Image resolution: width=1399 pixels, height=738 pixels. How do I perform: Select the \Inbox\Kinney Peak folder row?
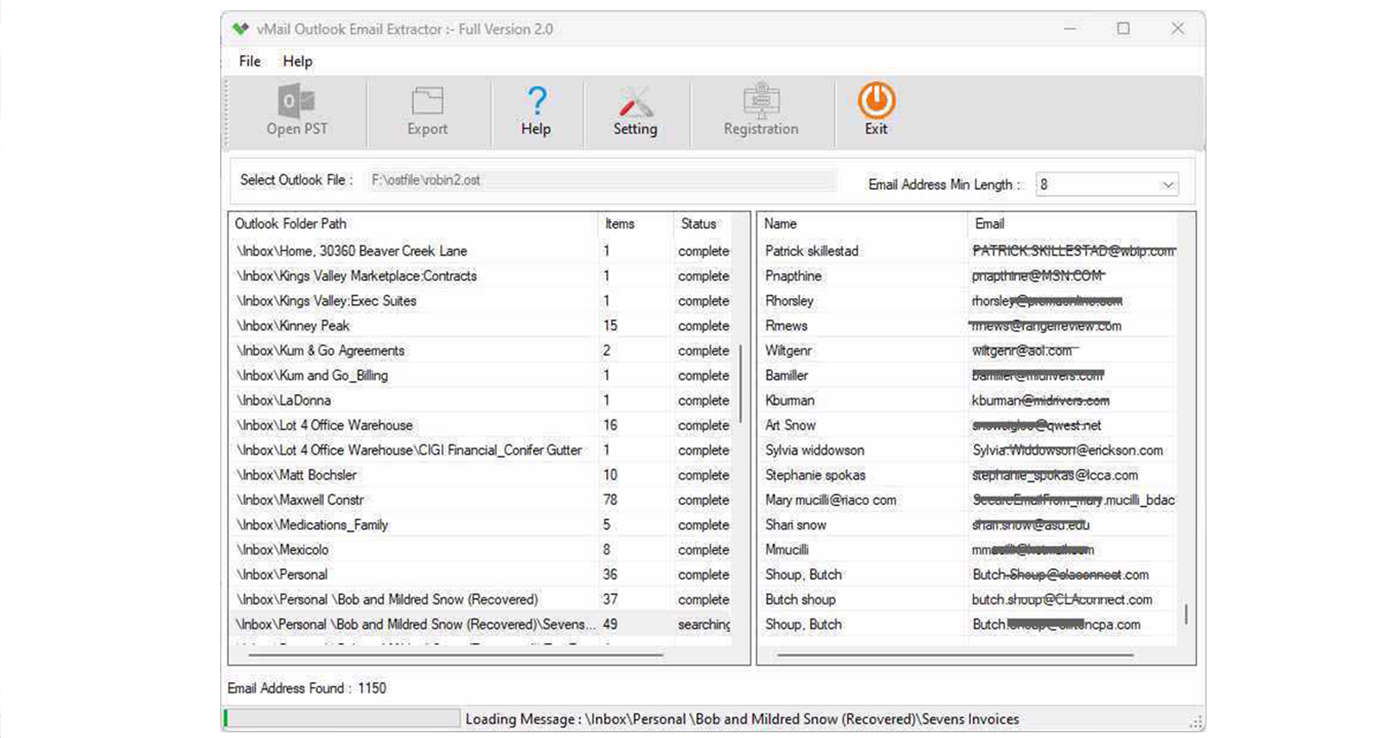pyautogui.click(x=481, y=326)
